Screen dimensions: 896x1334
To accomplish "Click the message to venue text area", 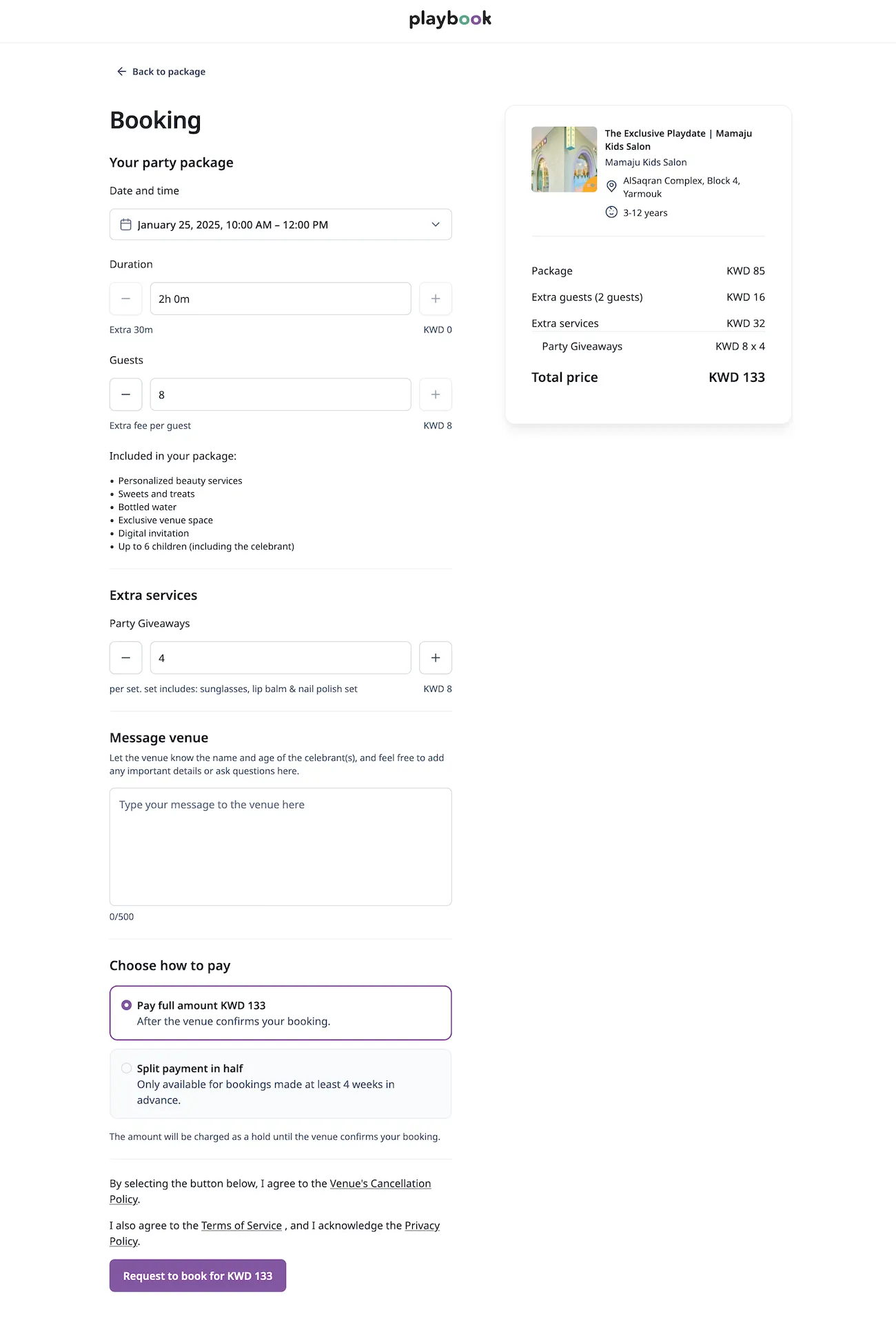I will click(x=280, y=847).
